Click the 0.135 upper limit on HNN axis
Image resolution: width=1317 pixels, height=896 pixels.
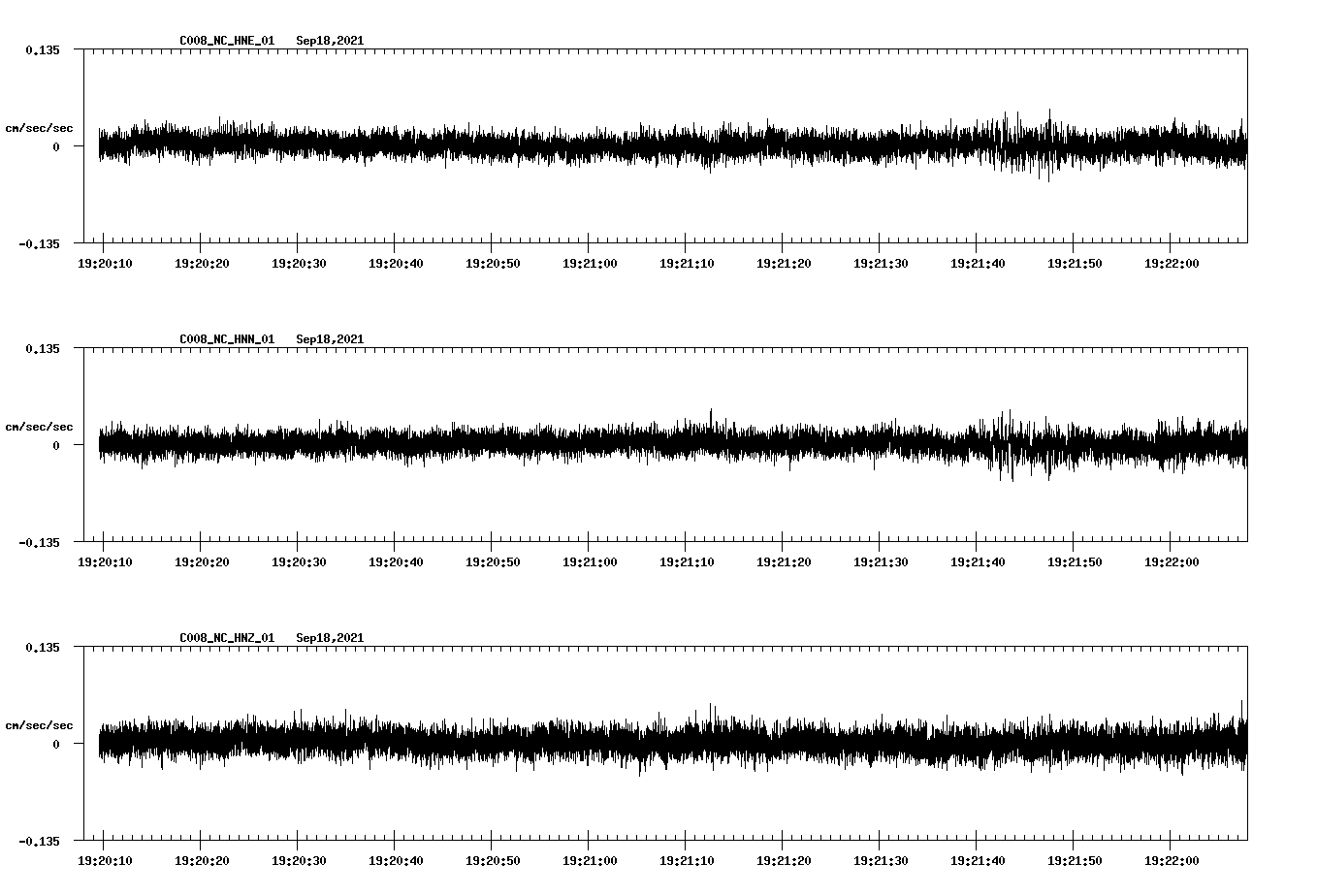(42, 348)
